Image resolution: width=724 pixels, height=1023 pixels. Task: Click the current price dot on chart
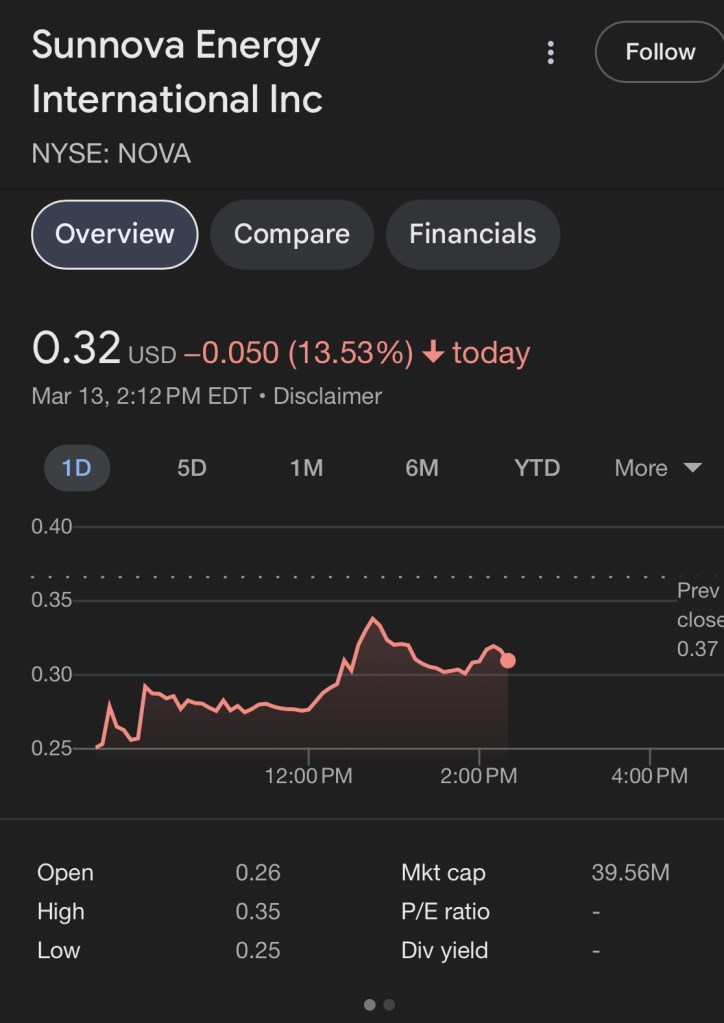click(x=508, y=660)
